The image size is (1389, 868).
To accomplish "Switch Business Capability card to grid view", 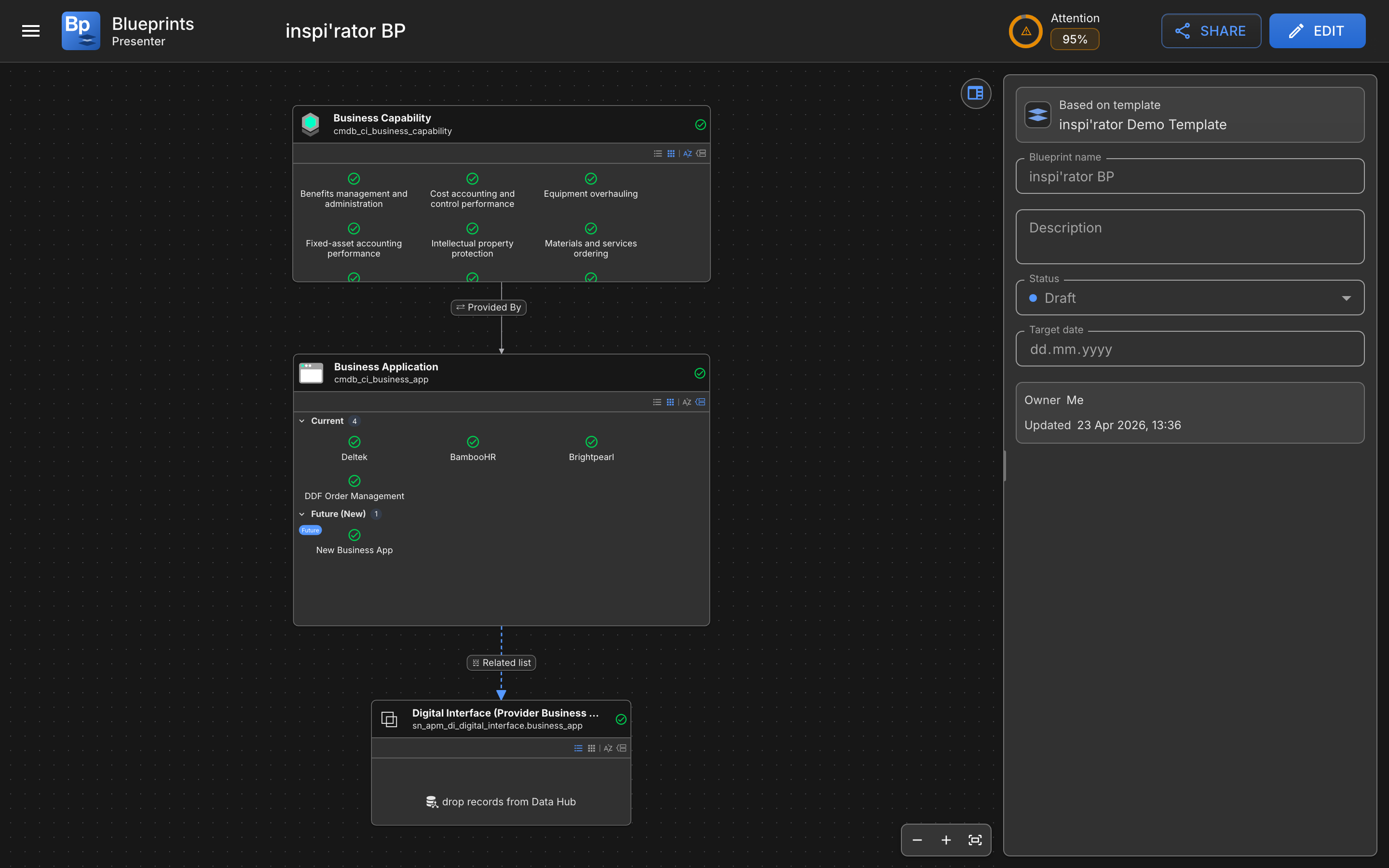I will pyautogui.click(x=670, y=153).
